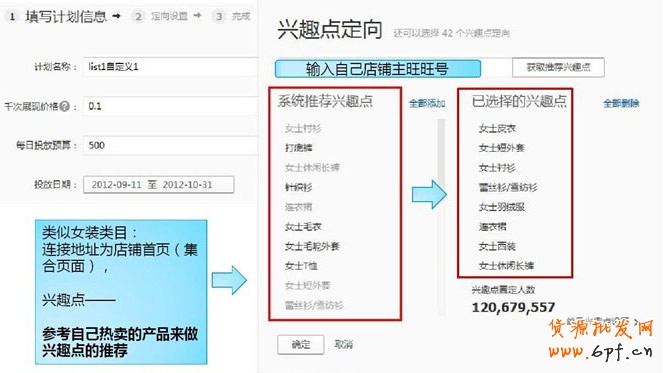
Task: Click greyed 女士短外套 in 系统推荐兴趣点 list
Action: coord(307,285)
